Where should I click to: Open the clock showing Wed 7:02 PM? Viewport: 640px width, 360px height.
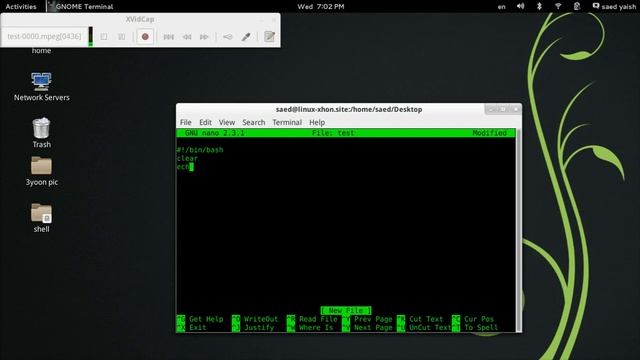click(320, 6)
